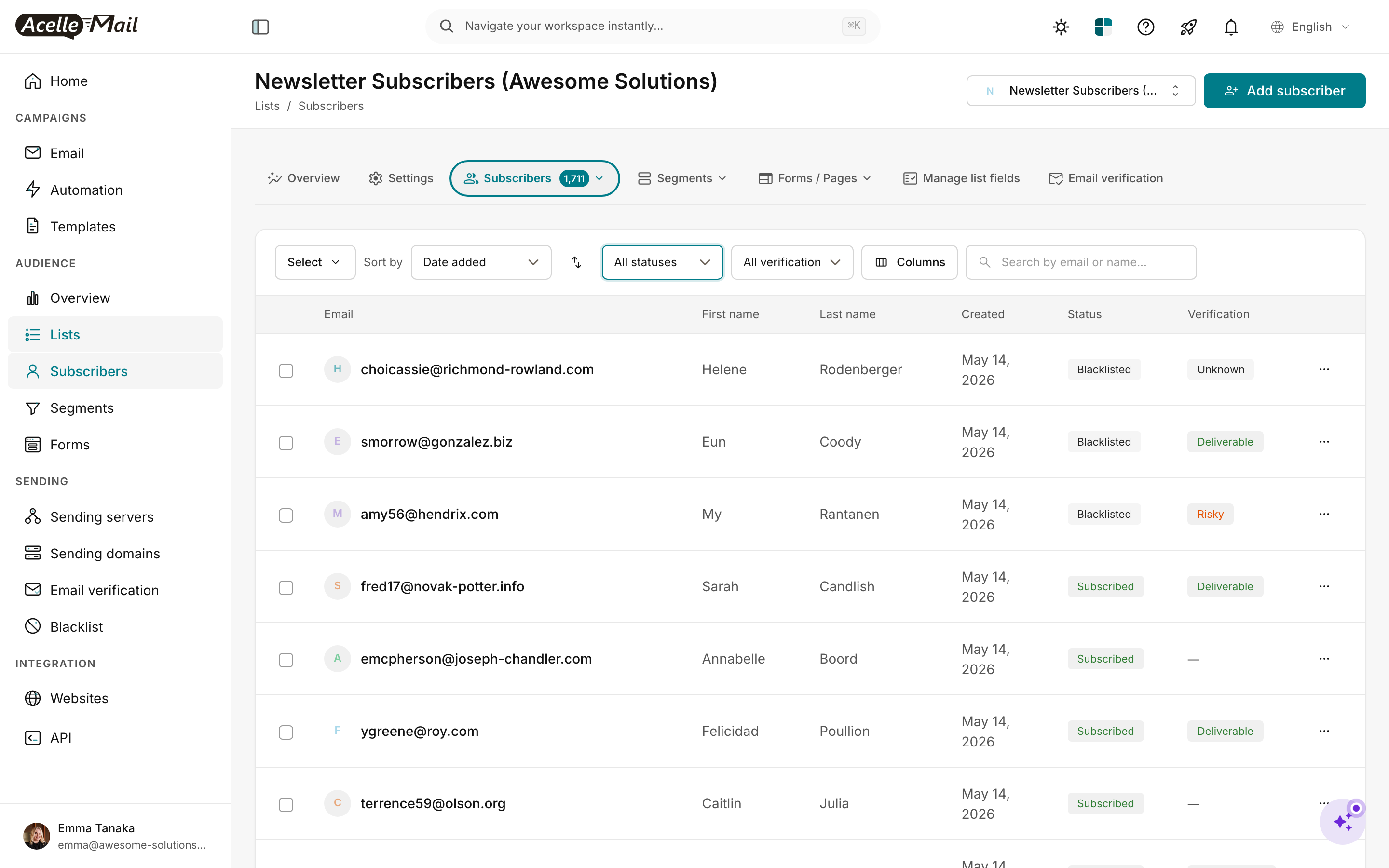Select the Subscribers tab with 1,711 count
Screen dimensions: 1389x868
pyautogui.click(x=534, y=178)
